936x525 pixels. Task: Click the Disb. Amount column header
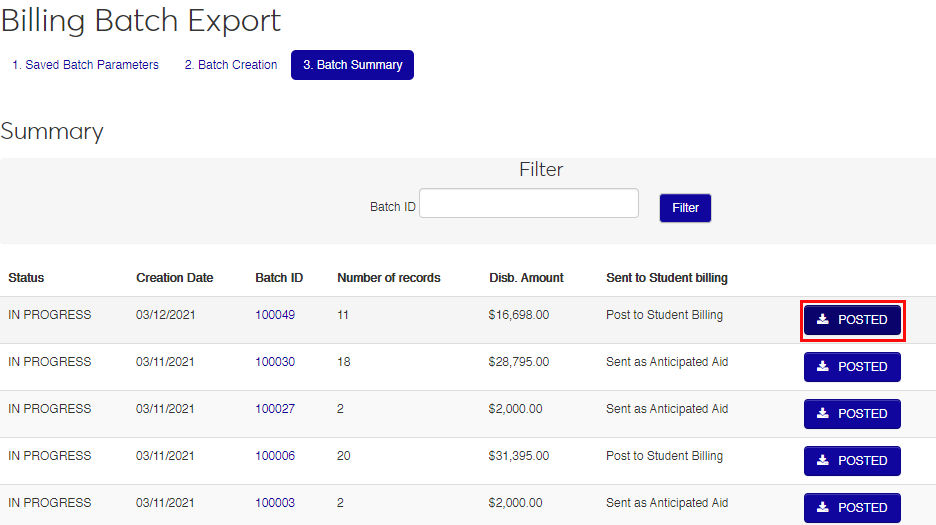[x=526, y=278]
